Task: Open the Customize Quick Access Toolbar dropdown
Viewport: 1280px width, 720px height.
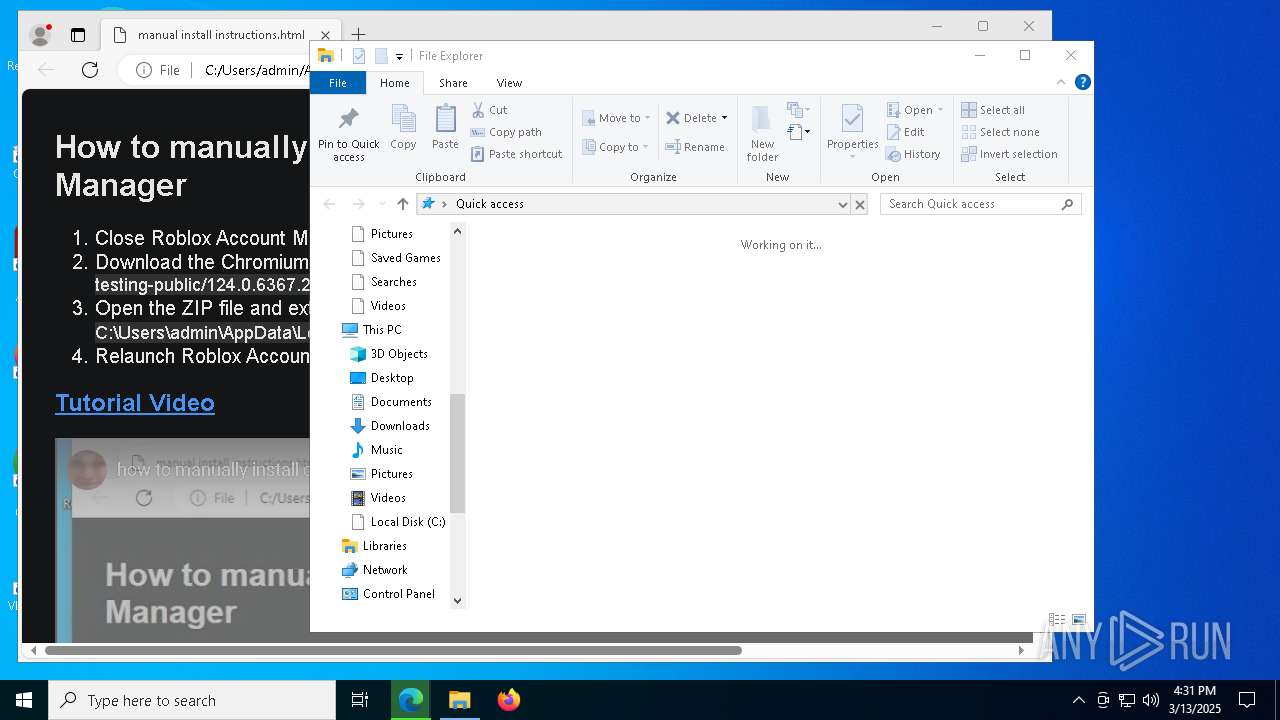Action: coord(399,56)
